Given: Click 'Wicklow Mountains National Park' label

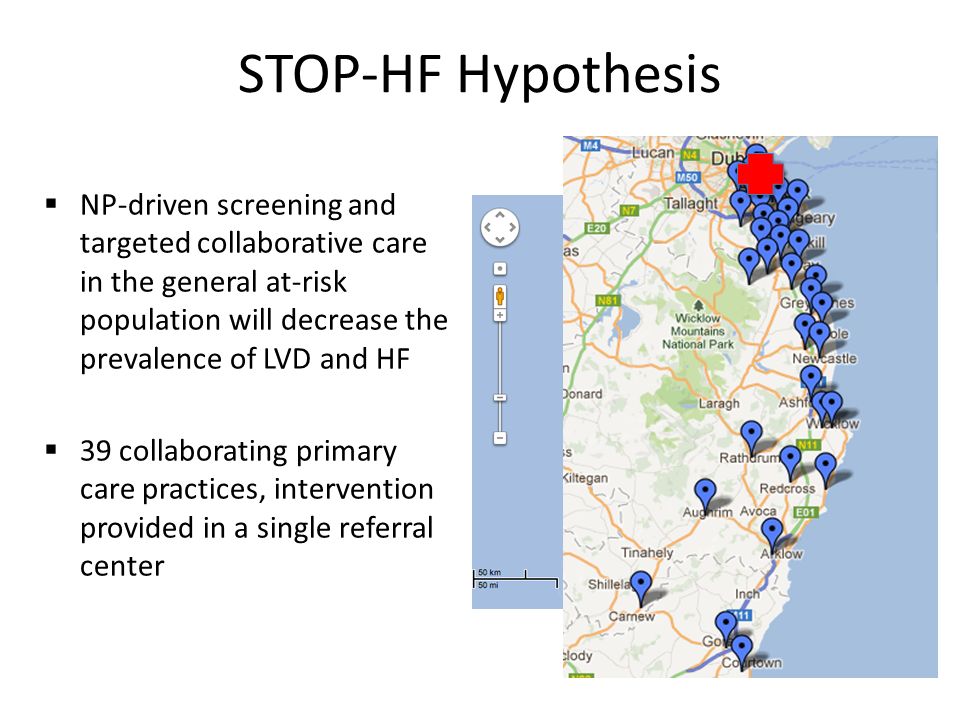Looking at the screenshot, I should pos(697,331).
